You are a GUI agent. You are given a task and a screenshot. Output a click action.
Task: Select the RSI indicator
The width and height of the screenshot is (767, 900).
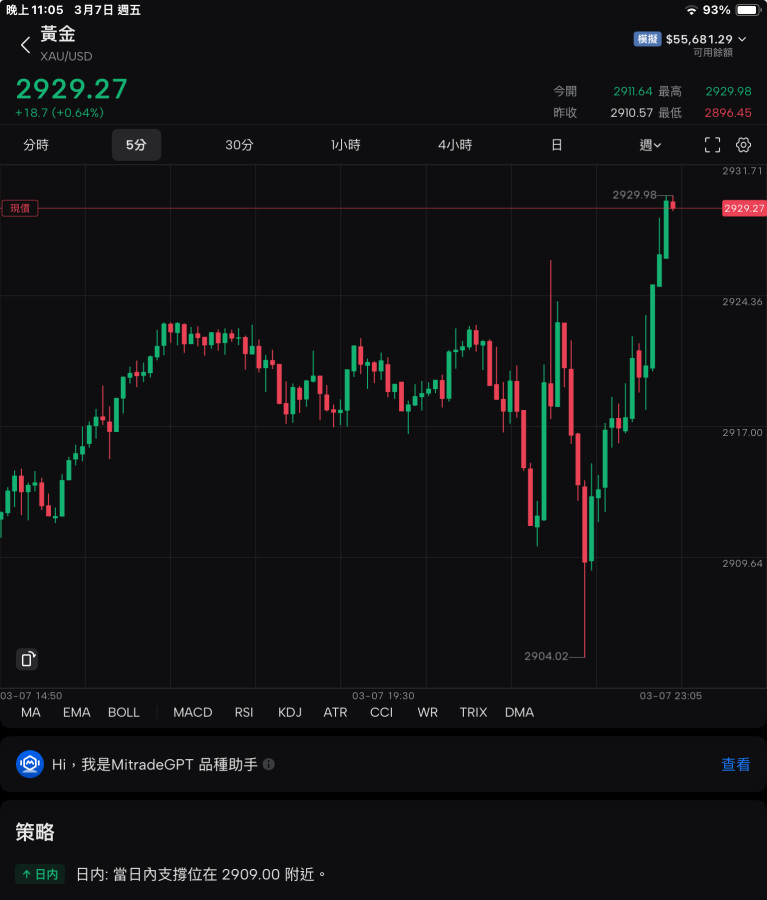(244, 712)
